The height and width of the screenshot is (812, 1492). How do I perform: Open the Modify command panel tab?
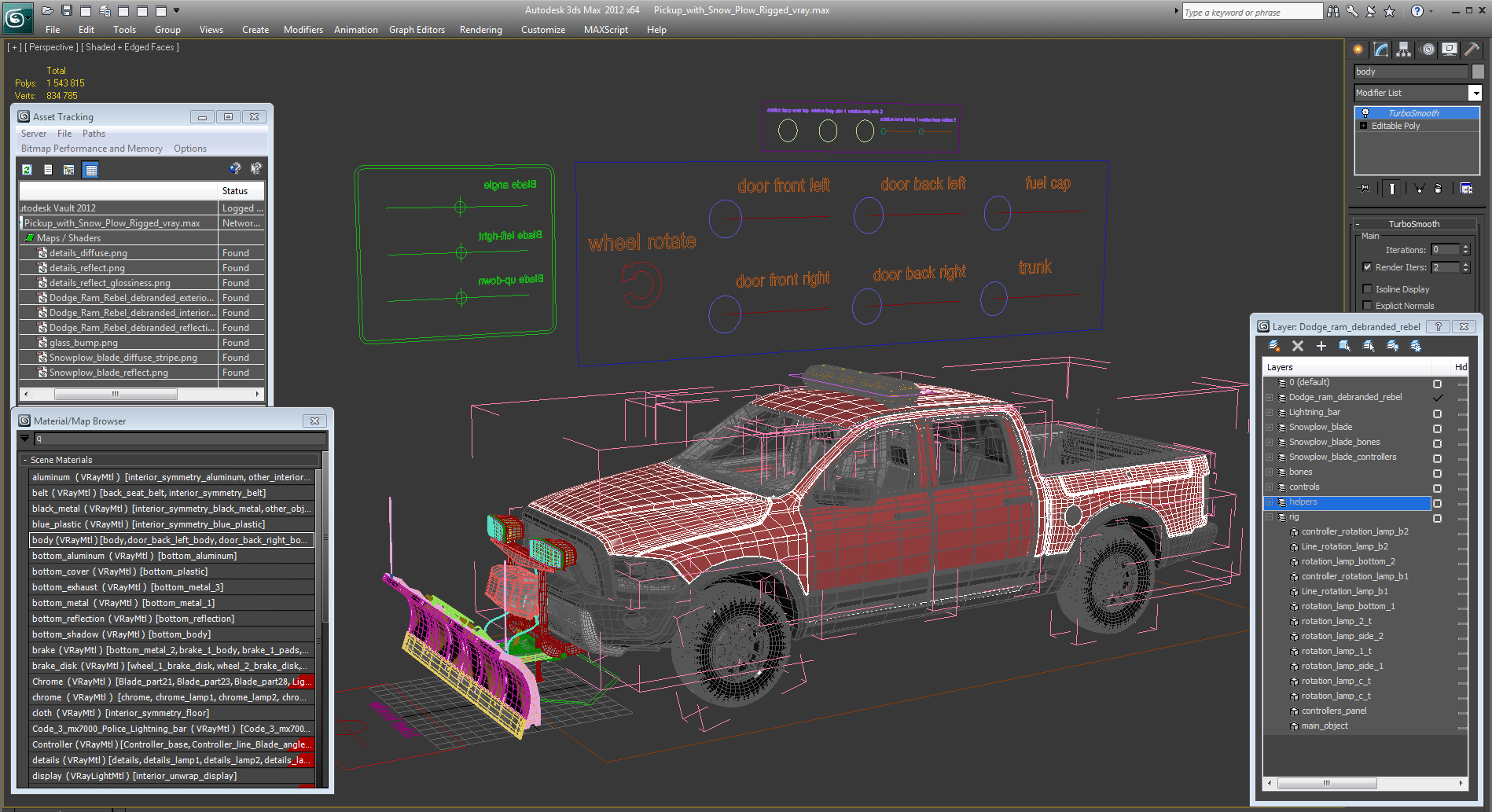(1381, 50)
